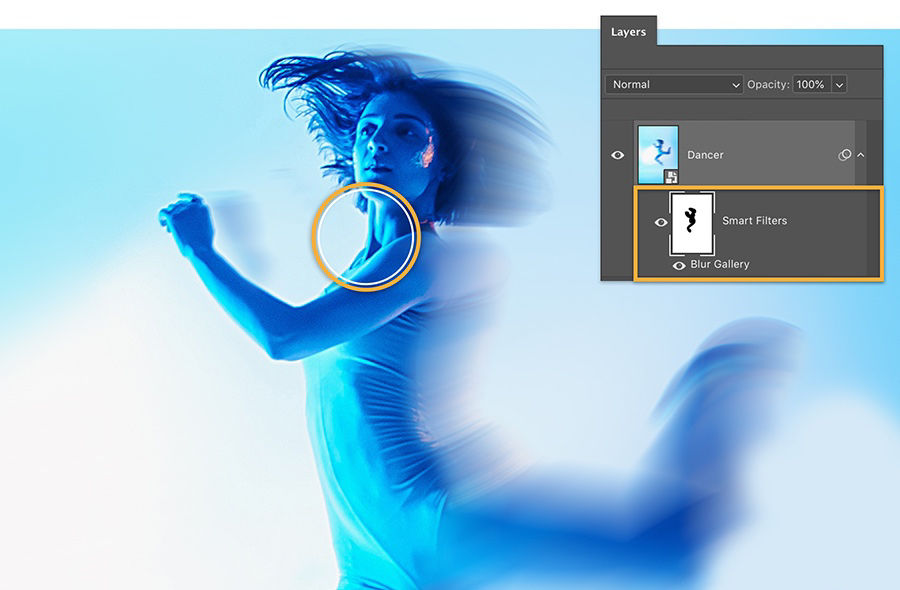900x590 pixels.
Task: Click the eye icon next to Blur Gallery
Action: (x=679, y=264)
